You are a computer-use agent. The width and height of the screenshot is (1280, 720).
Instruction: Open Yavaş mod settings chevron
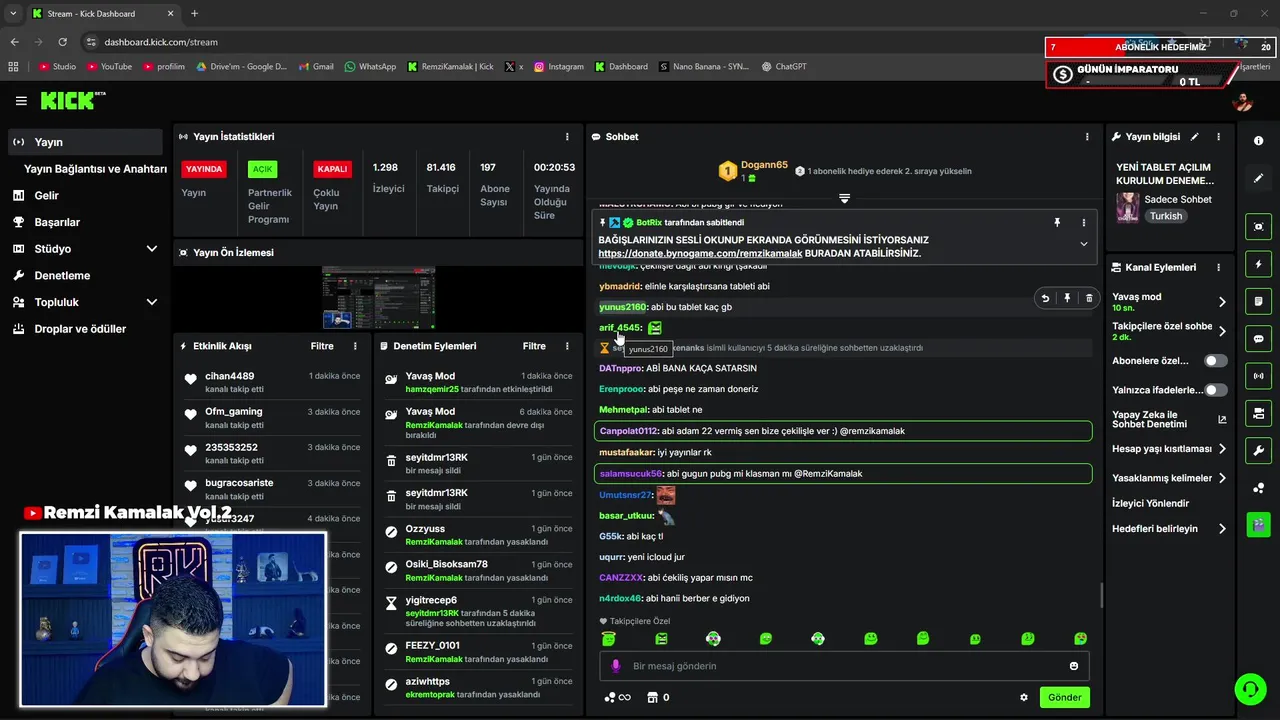[x=1222, y=302]
